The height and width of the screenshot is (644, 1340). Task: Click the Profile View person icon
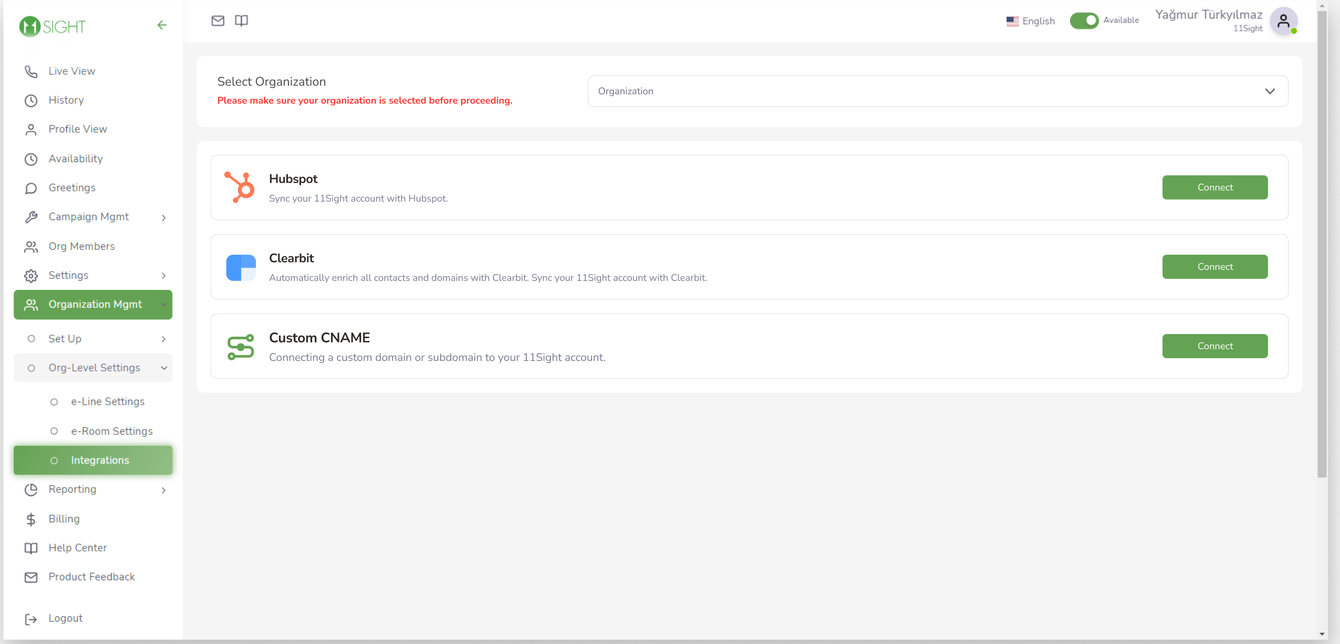(31, 129)
